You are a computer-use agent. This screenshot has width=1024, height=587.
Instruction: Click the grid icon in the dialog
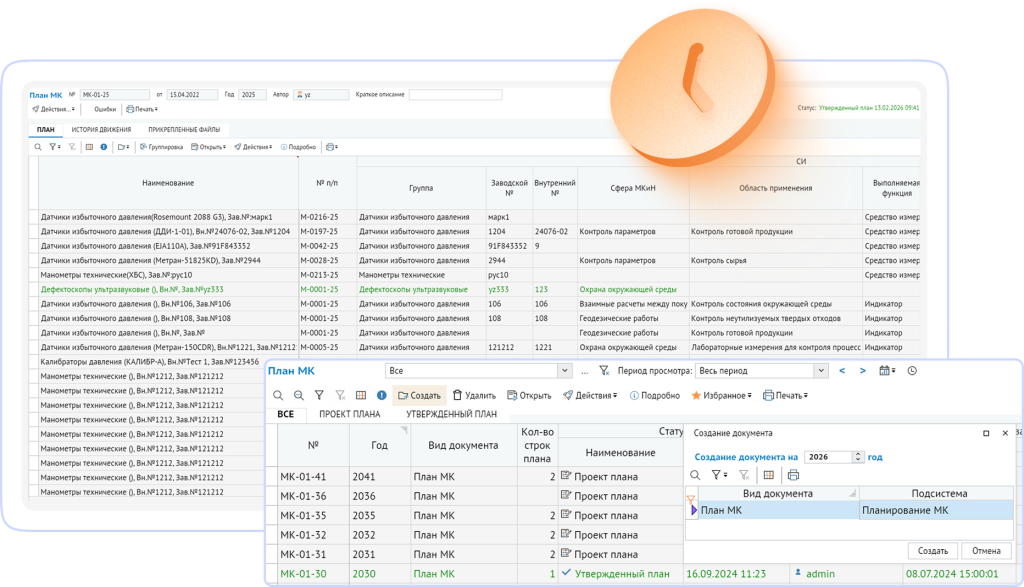click(x=769, y=475)
